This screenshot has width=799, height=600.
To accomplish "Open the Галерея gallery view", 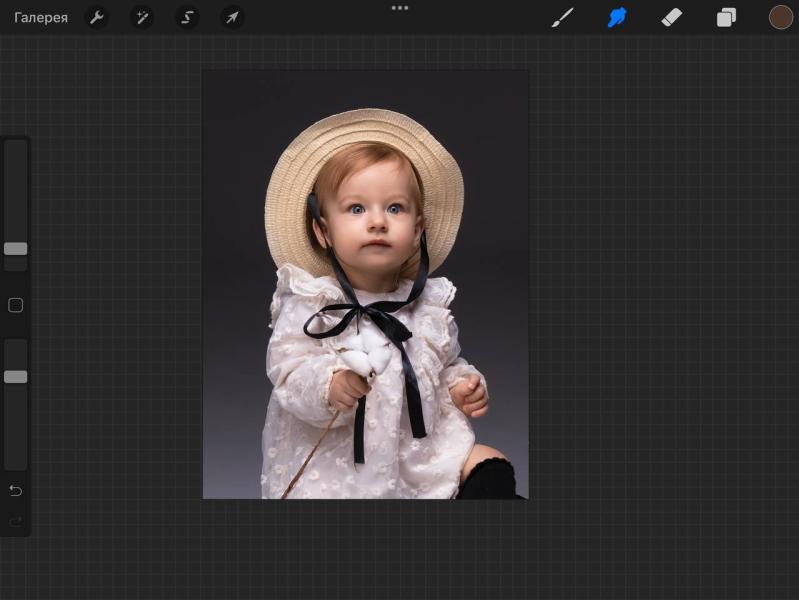I will (41, 18).
